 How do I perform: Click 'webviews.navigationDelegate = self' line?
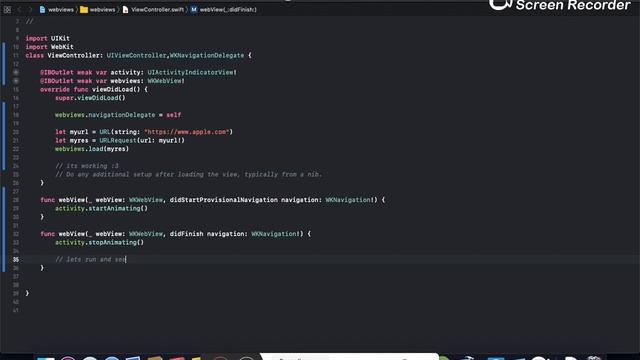[x=118, y=115]
